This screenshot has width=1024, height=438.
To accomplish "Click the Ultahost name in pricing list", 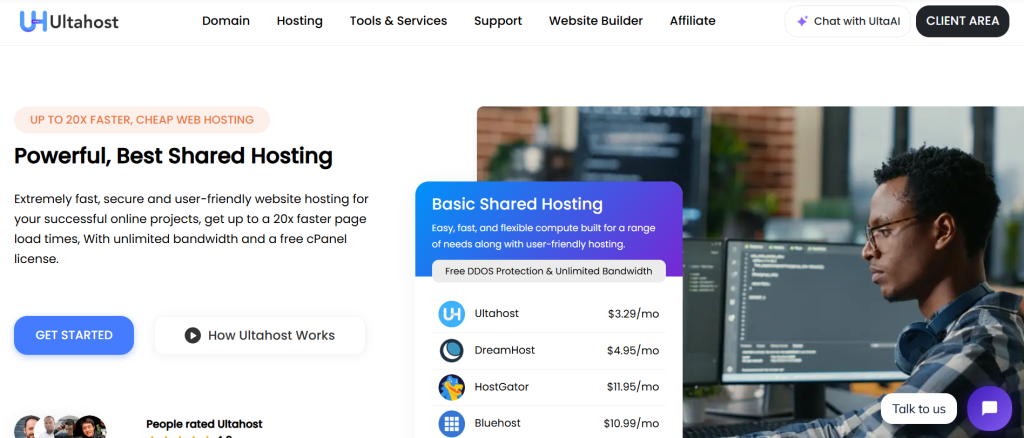I will (497, 314).
